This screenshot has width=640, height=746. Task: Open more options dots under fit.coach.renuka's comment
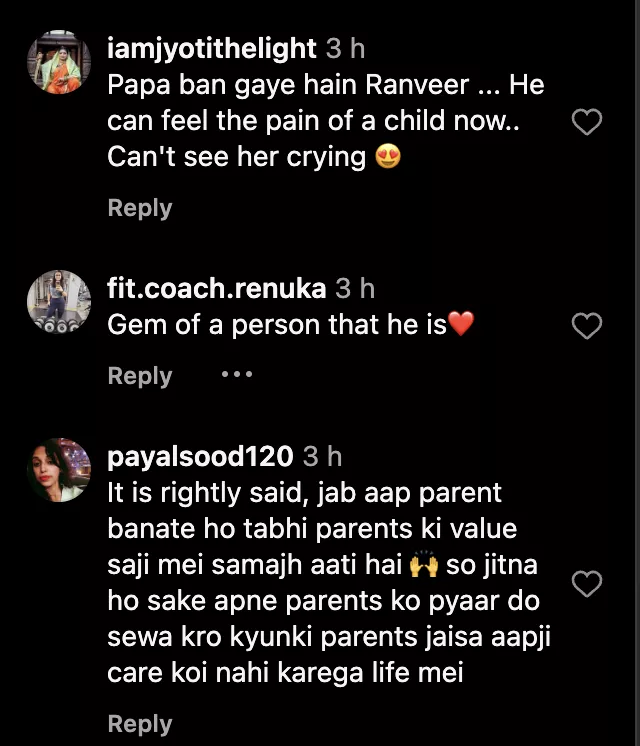coord(237,374)
